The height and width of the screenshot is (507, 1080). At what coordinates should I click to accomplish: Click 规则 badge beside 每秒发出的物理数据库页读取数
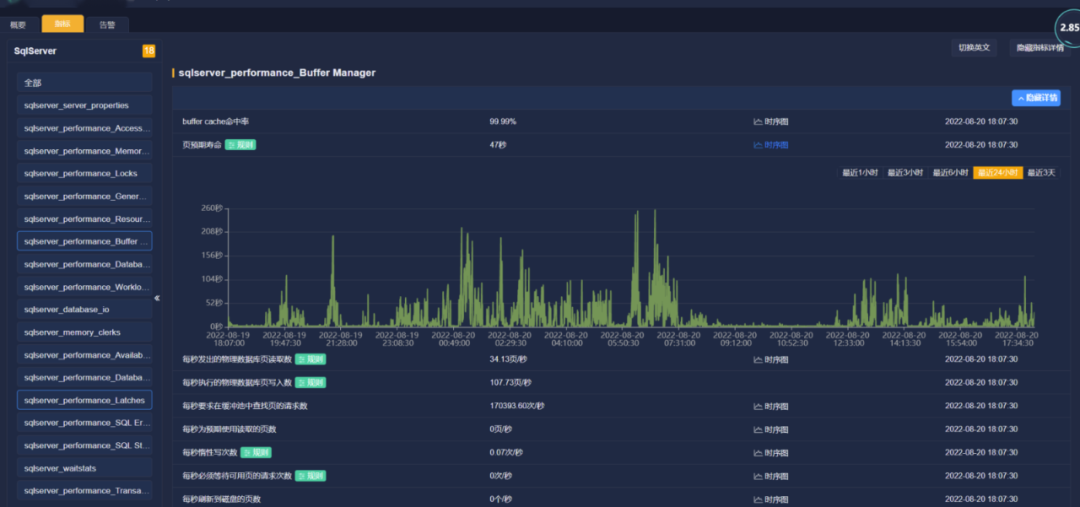click(x=310, y=360)
